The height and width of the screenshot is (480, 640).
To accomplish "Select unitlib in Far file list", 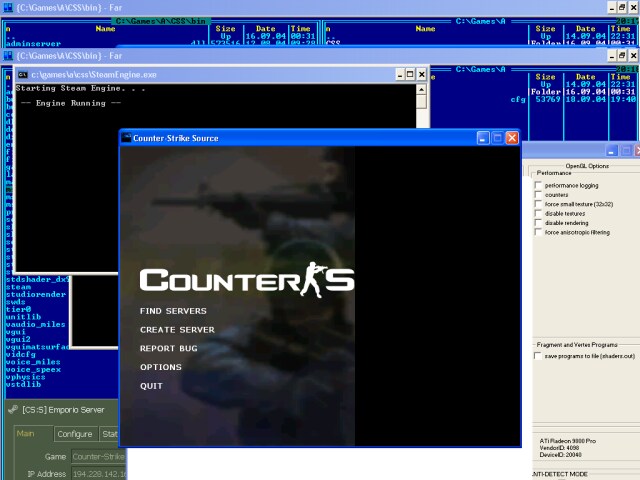I will tap(23, 317).
